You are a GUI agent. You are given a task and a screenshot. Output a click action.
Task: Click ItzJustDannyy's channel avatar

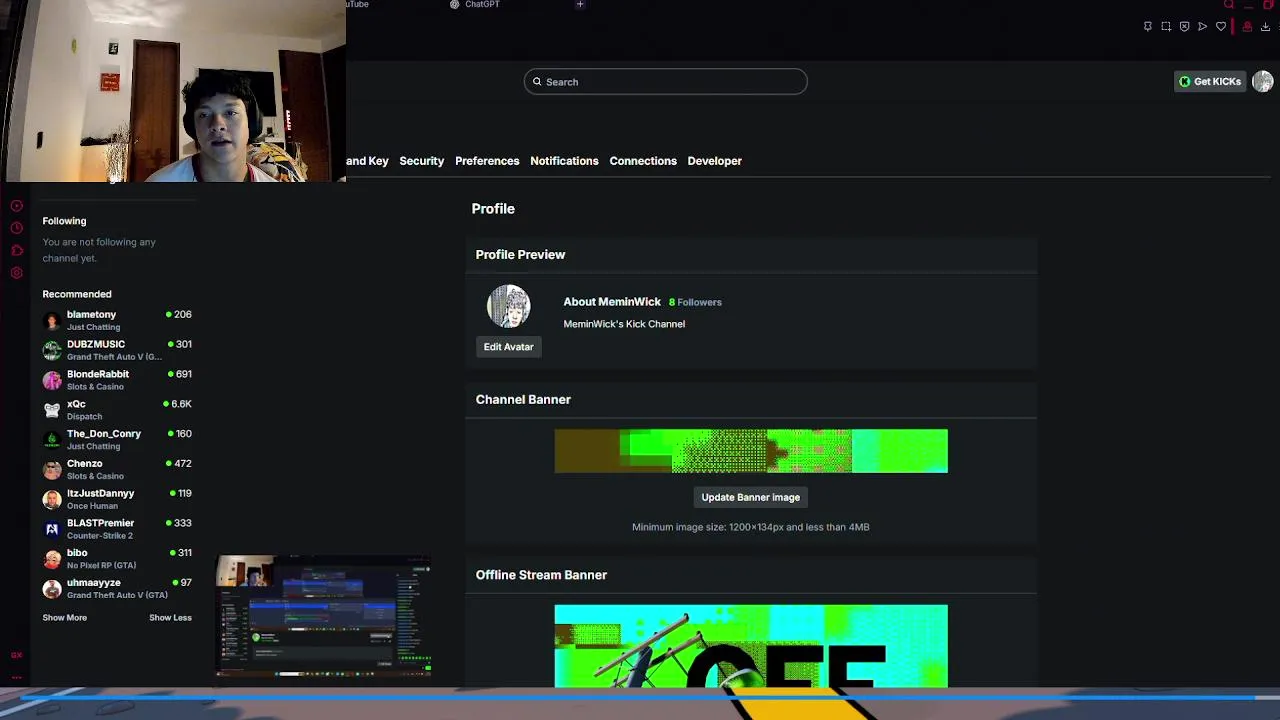coord(52,499)
